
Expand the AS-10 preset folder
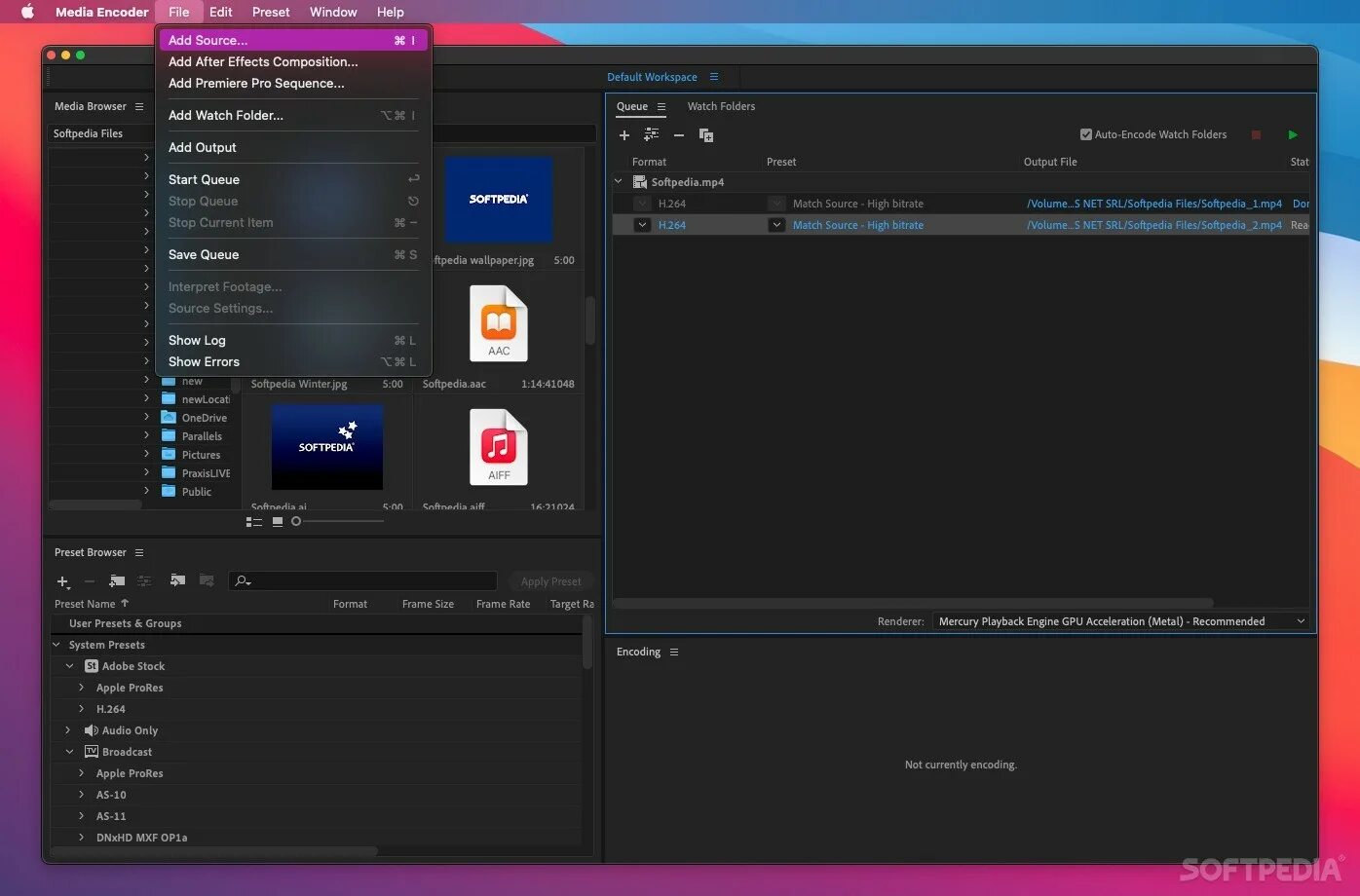point(82,795)
